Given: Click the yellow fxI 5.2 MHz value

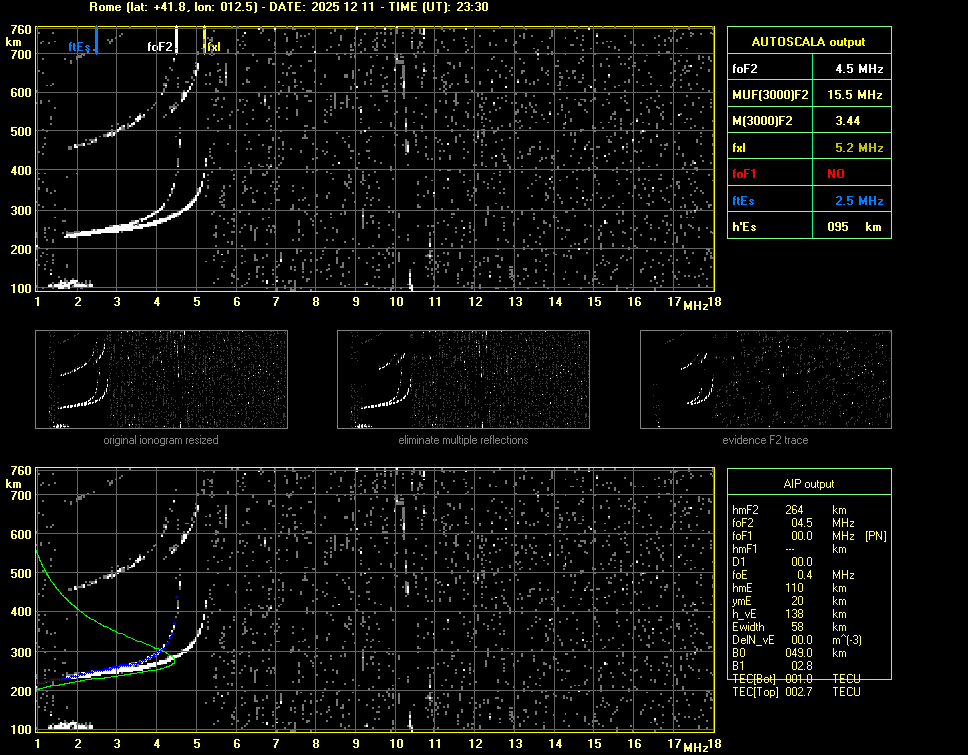Looking at the screenshot, I should pyautogui.click(x=859, y=147).
